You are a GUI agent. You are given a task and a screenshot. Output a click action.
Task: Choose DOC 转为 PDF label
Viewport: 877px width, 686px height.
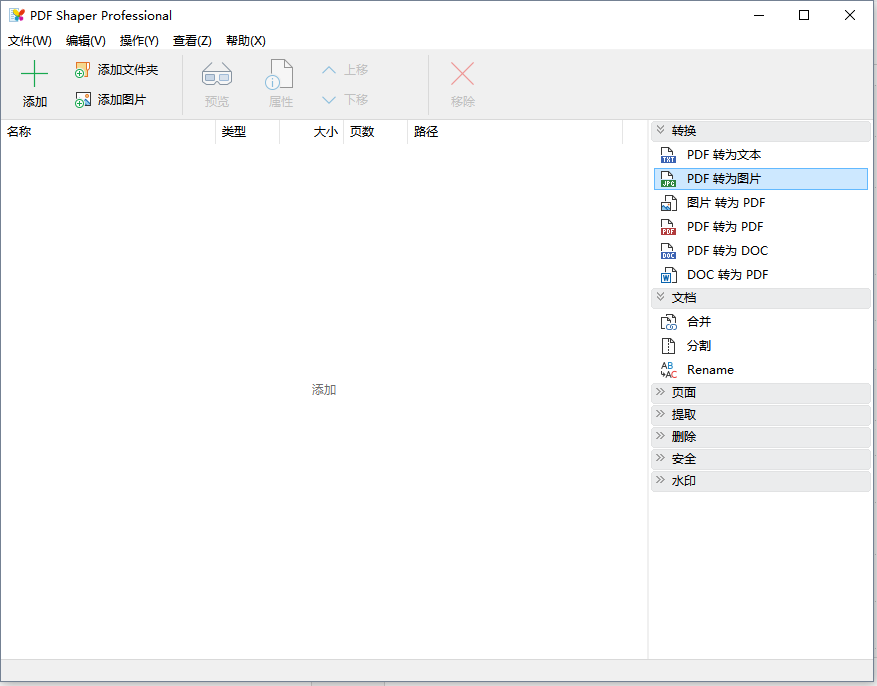click(x=728, y=275)
